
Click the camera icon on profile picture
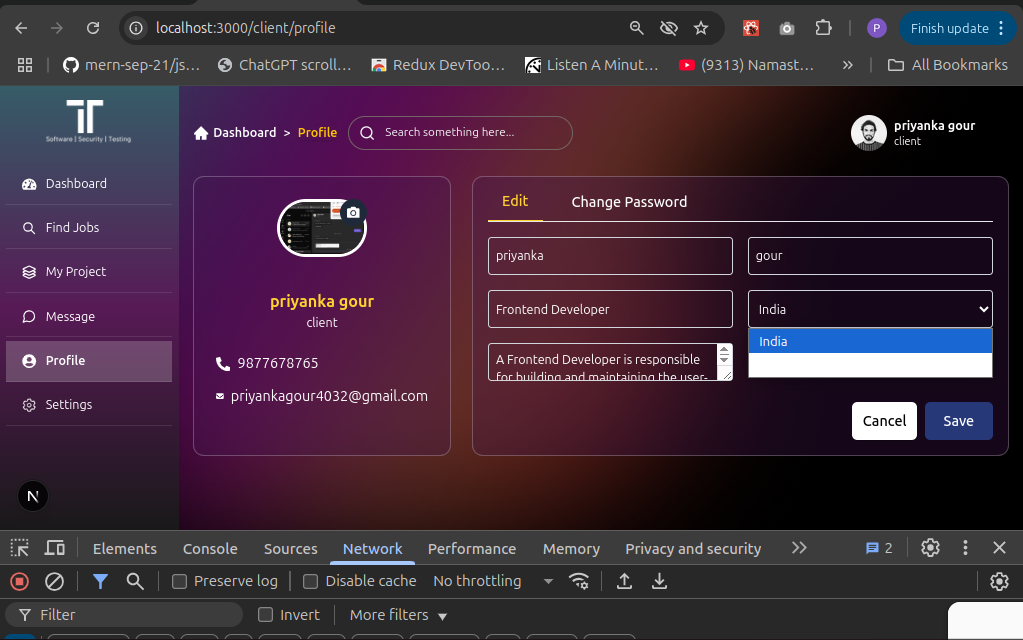pos(352,212)
